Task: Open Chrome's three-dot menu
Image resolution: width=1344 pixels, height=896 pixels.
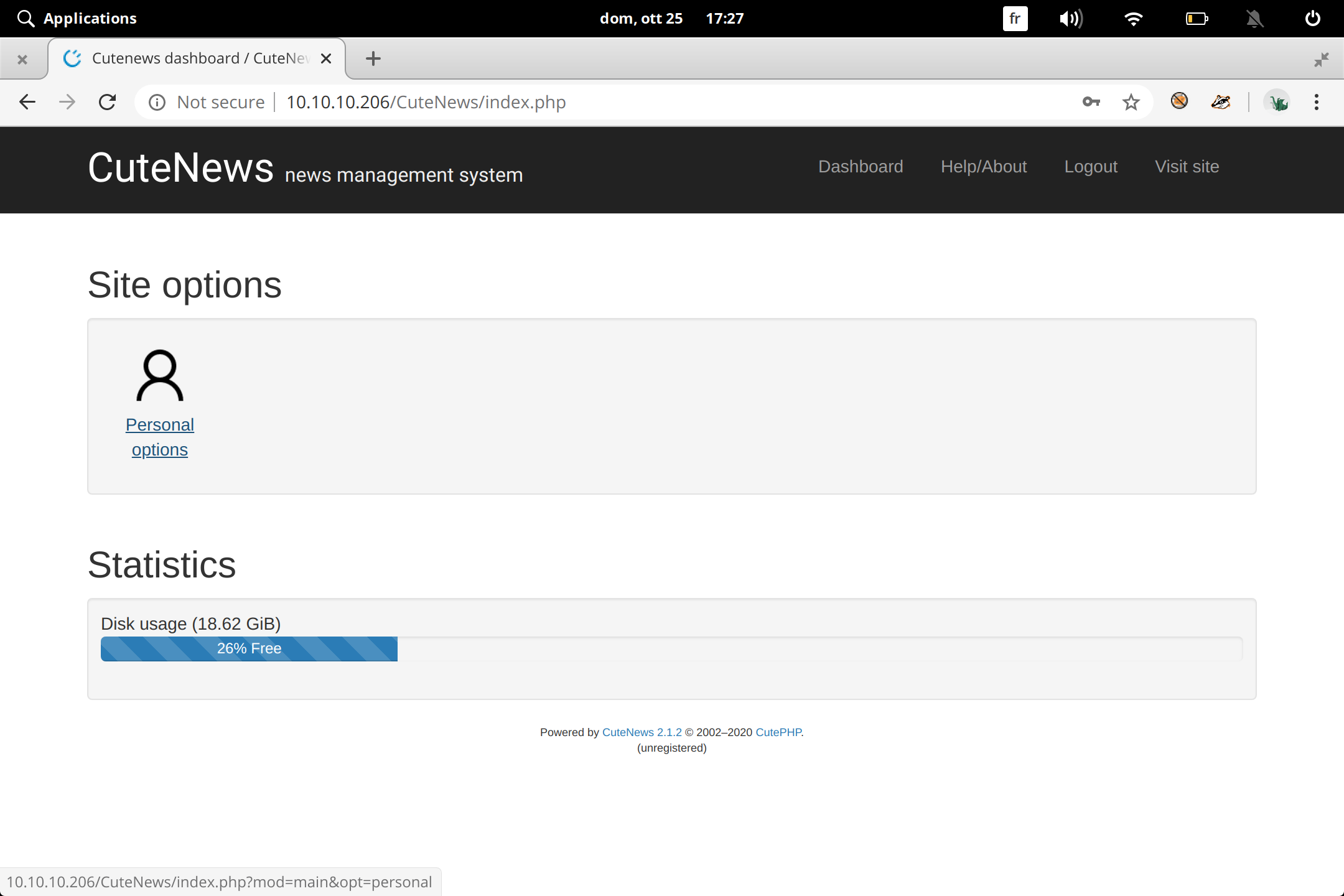Action: (1316, 102)
